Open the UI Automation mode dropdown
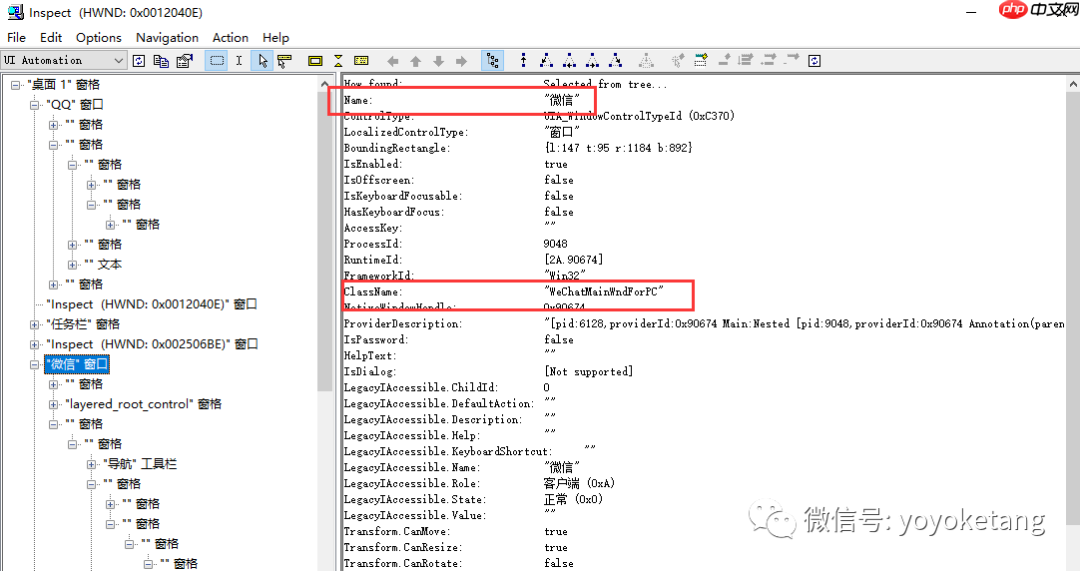 (x=63, y=61)
